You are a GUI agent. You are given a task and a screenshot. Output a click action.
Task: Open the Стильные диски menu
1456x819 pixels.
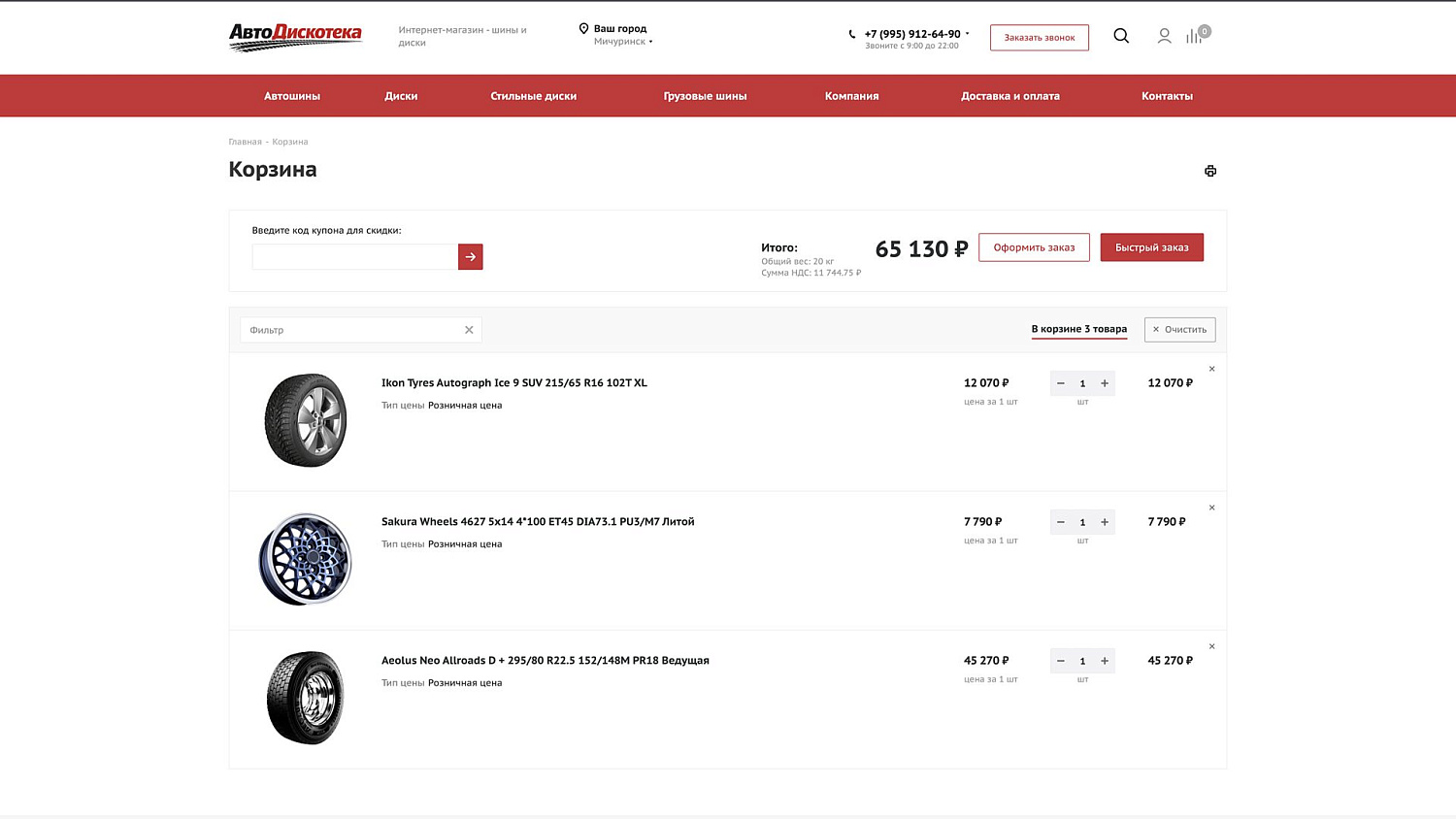tap(534, 96)
